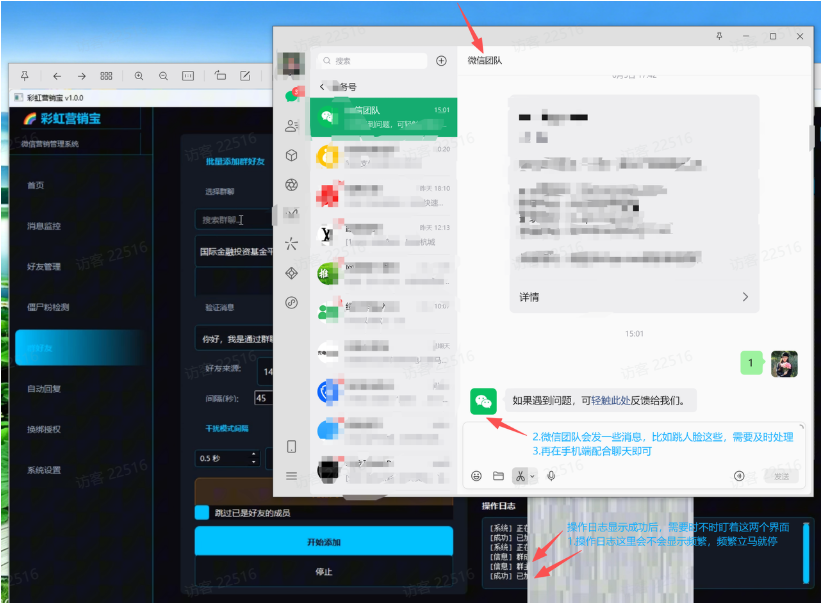Click the chat message input area
Screen dimensions: 821x603
point(634,445)
